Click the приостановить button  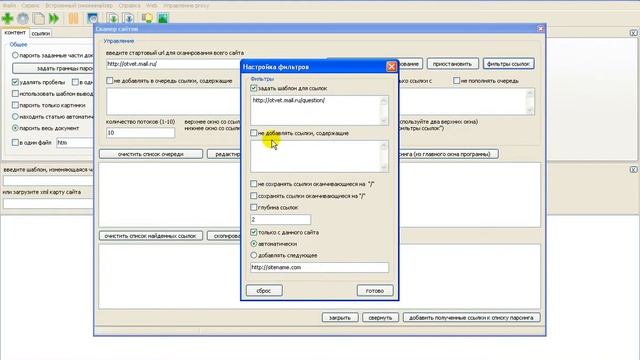(452, 64)
